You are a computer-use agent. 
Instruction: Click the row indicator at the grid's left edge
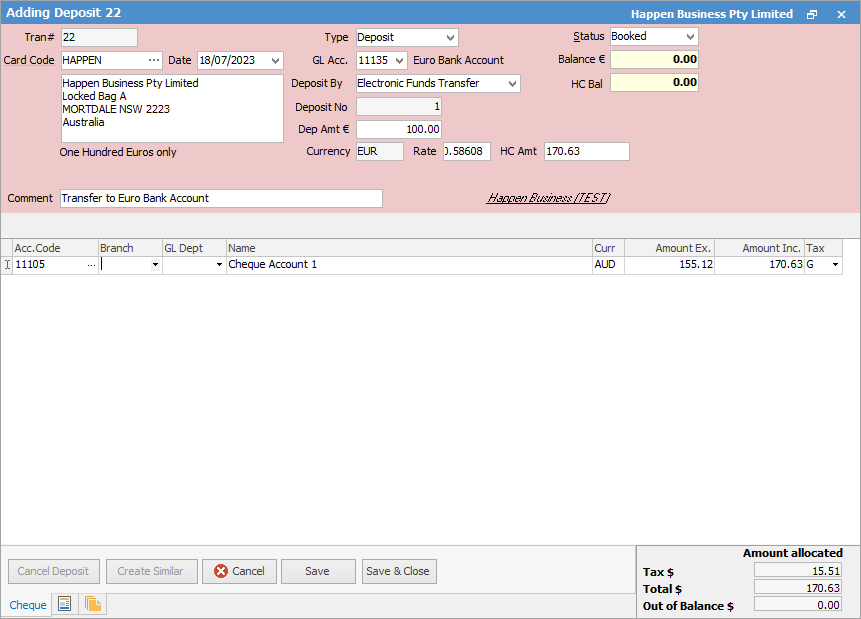7,265
